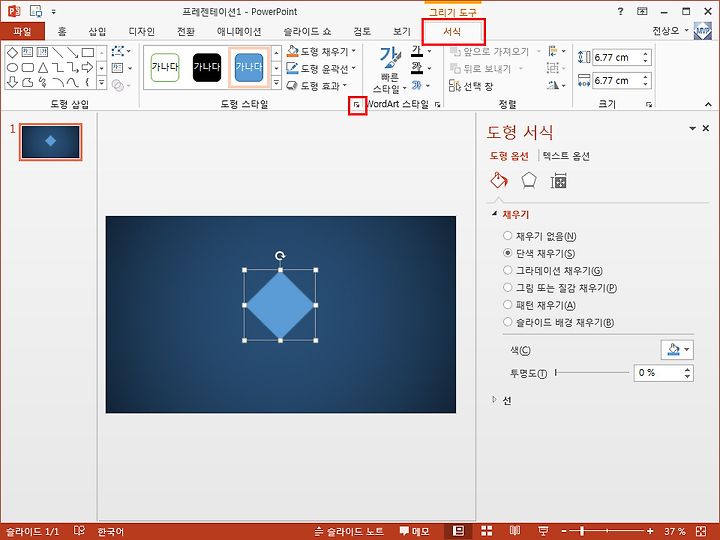
Task: Click the shape width input field
Action: click(x=617, y=81)
